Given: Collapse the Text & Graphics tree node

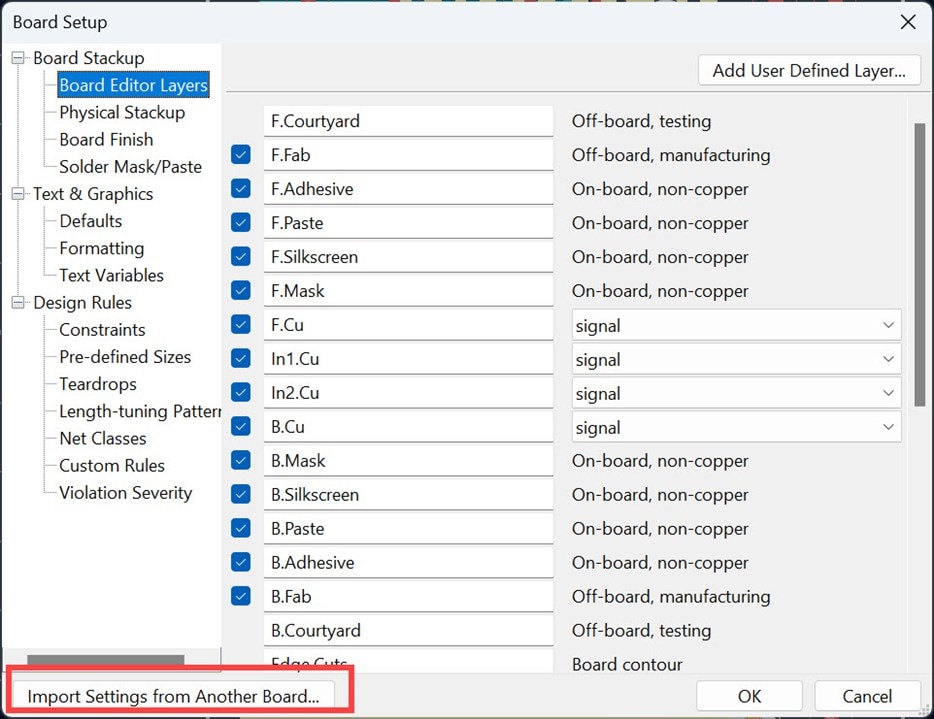Looking at the screenshot, I should pos(18,194).
